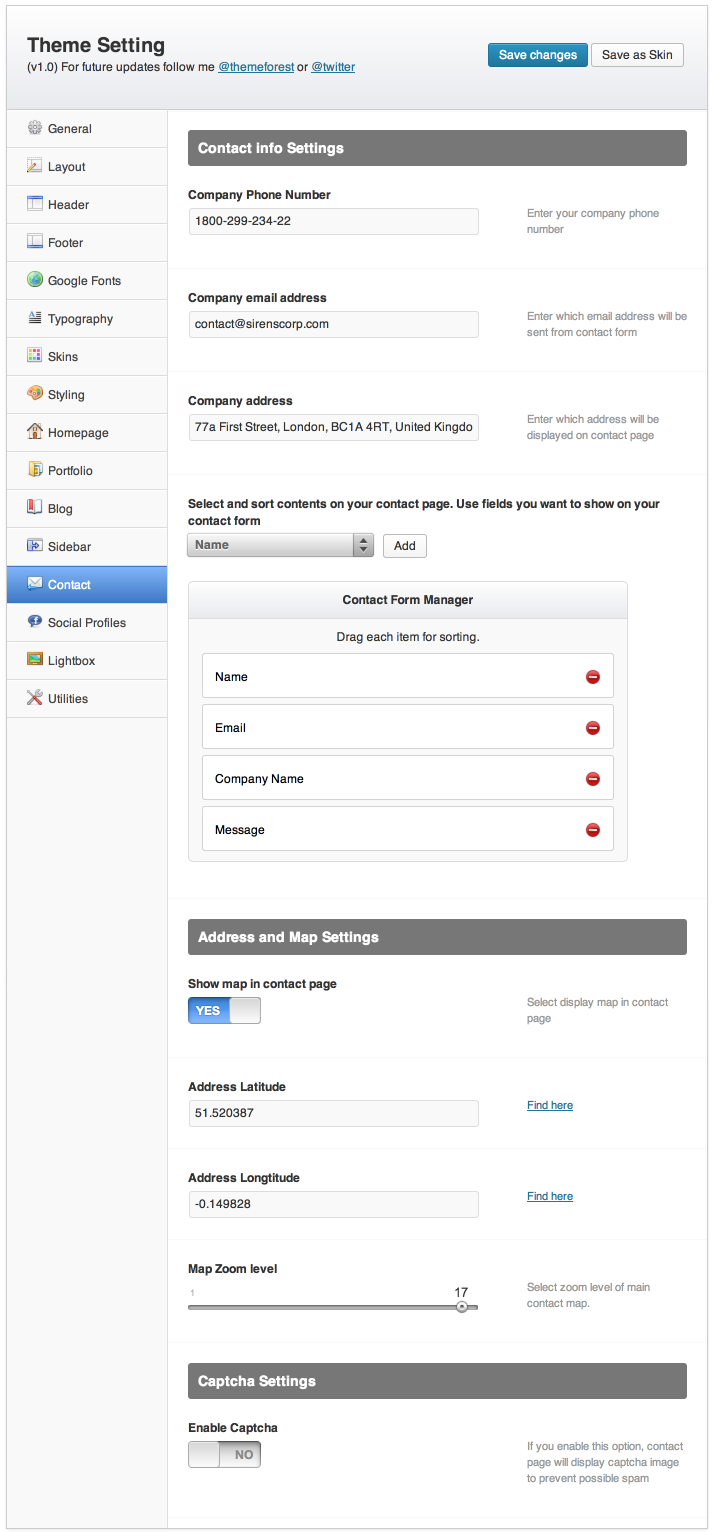The width and height of the screenshot is (715, 1532).
Task: Enable the Captcha toggle switch
Action: click(224, 1454)
